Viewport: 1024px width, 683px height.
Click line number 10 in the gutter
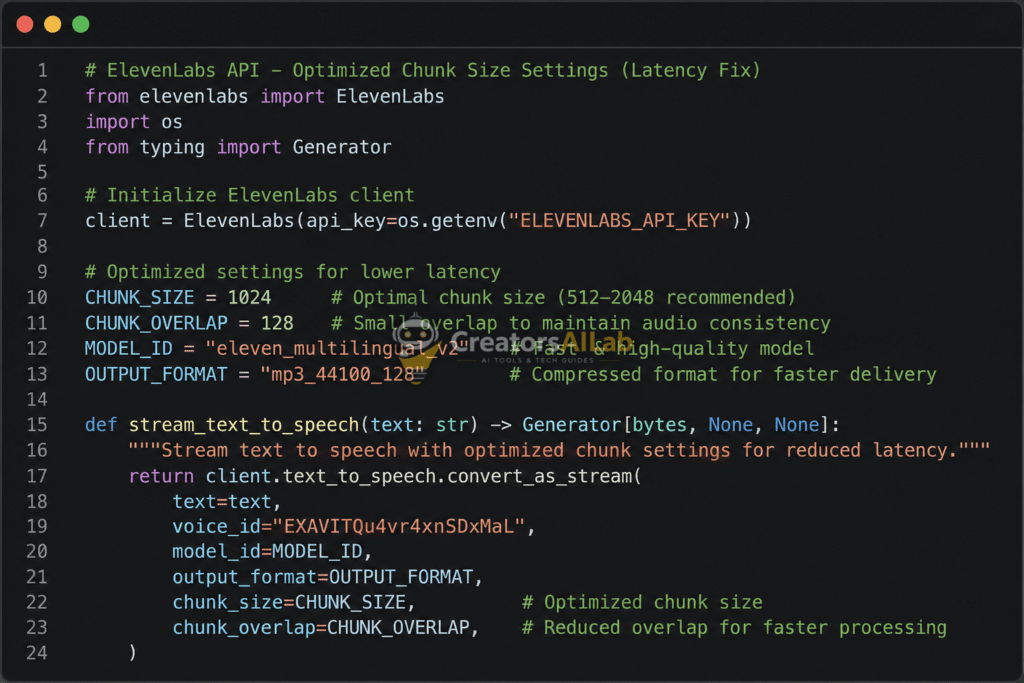(37, 298)
